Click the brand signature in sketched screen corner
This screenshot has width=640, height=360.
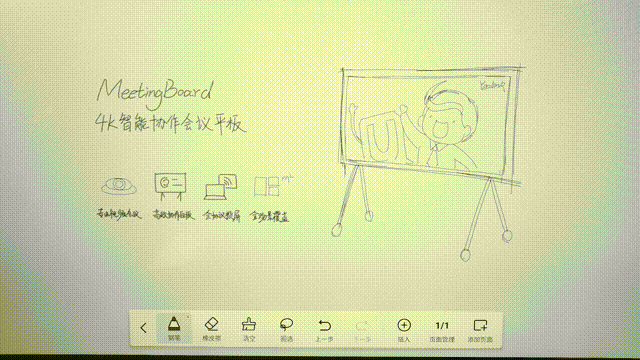pos(493,85)
